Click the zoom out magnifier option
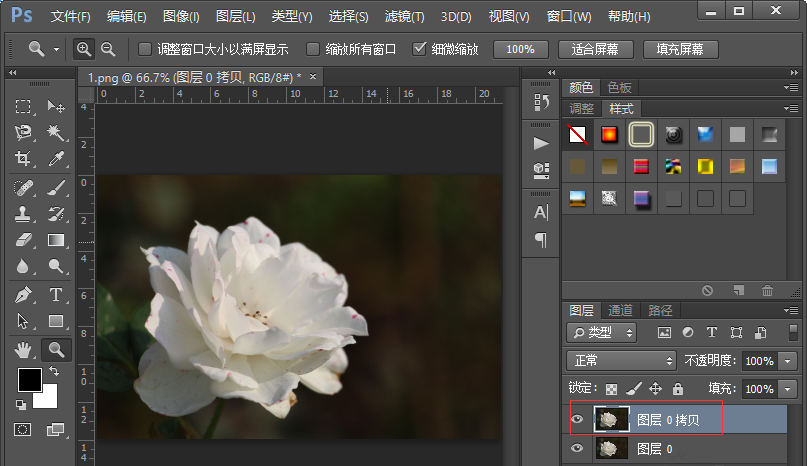The image size is (807, 466). coord(107,49)
